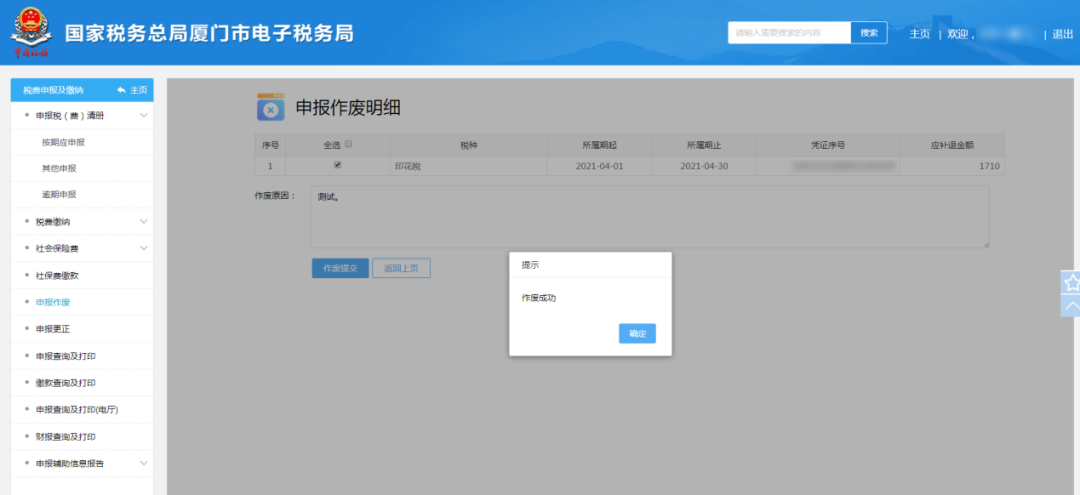Click the 退出 logout link
This screenshot has height=495, width=1080.
point(1062,34)
